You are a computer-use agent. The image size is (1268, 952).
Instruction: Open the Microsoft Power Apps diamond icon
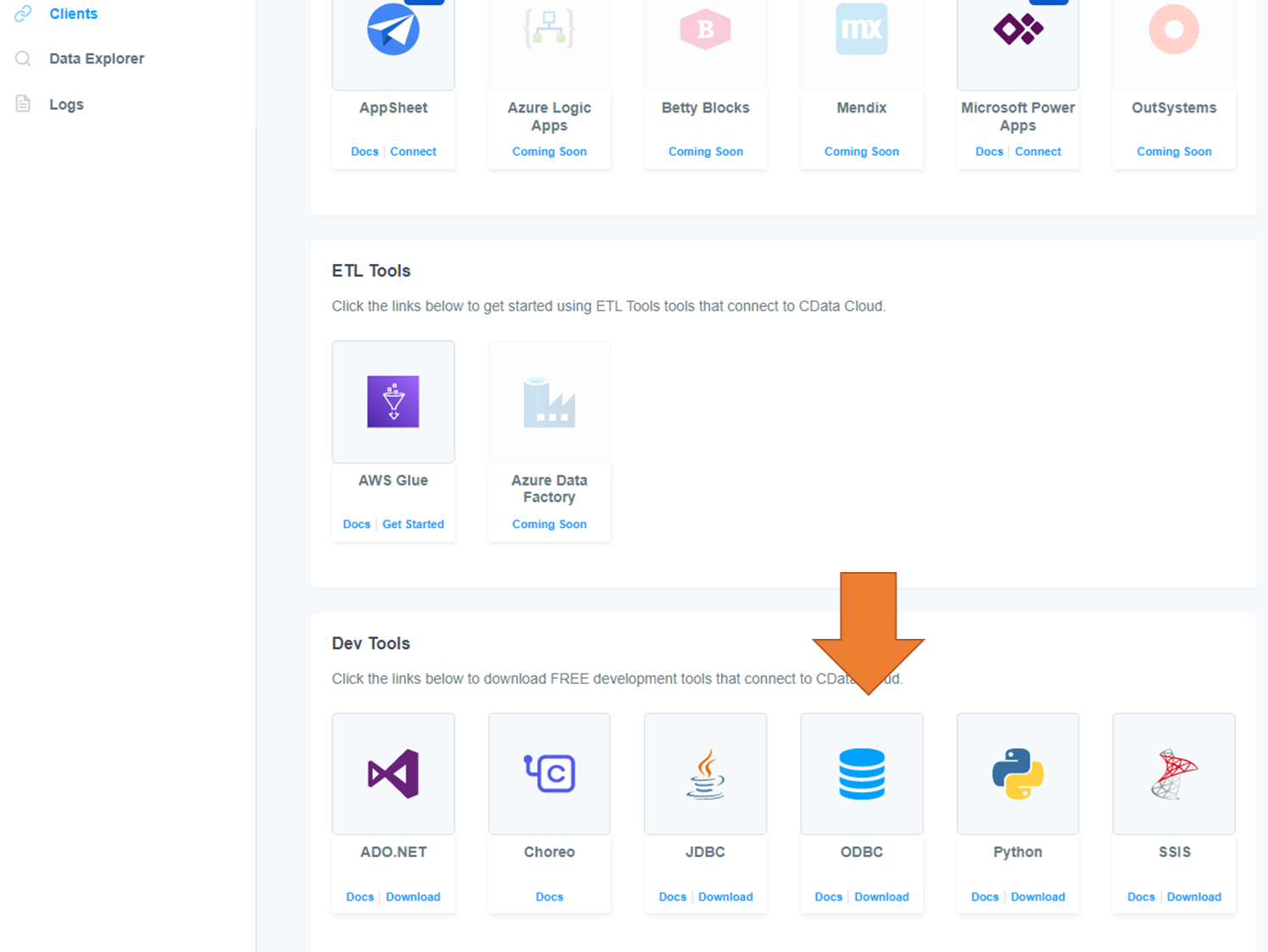coord(1017,30)
